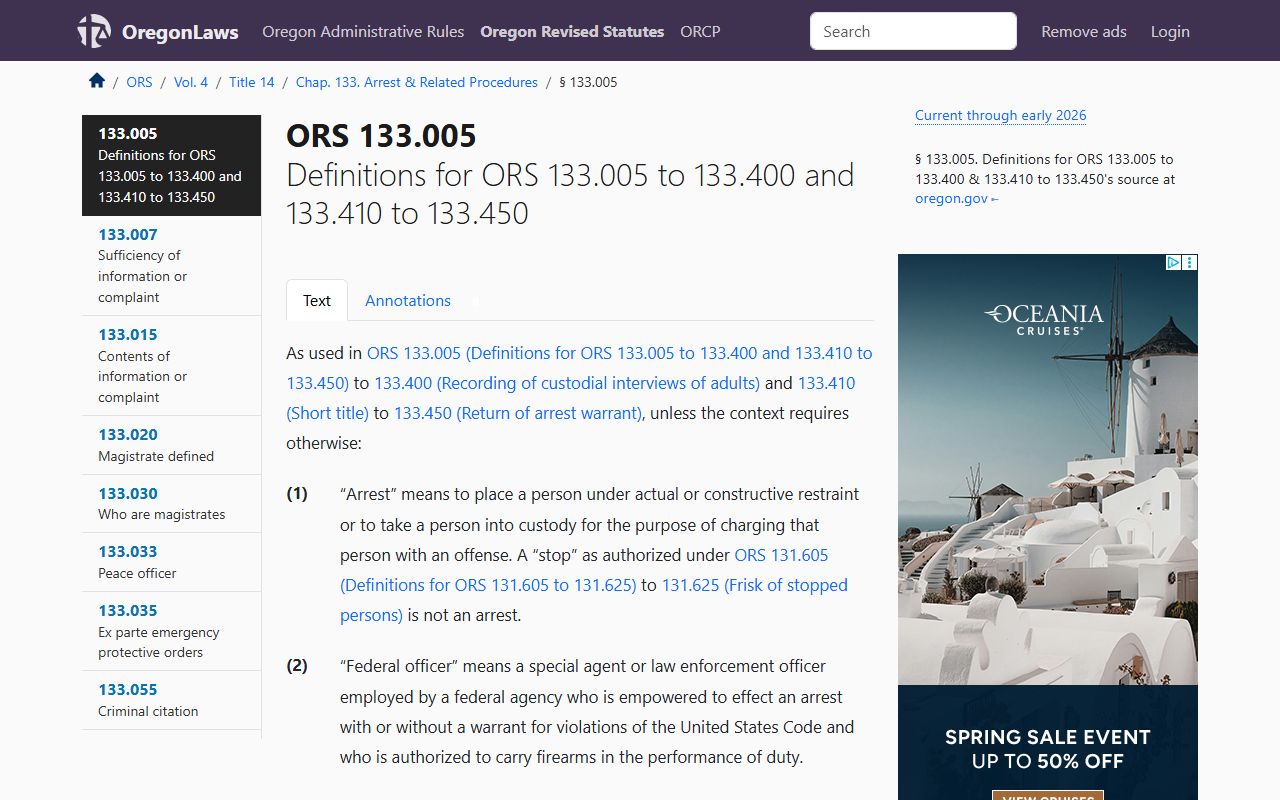
Task: Go to the home icon in breadcrumb
Action: click(97, 81)
